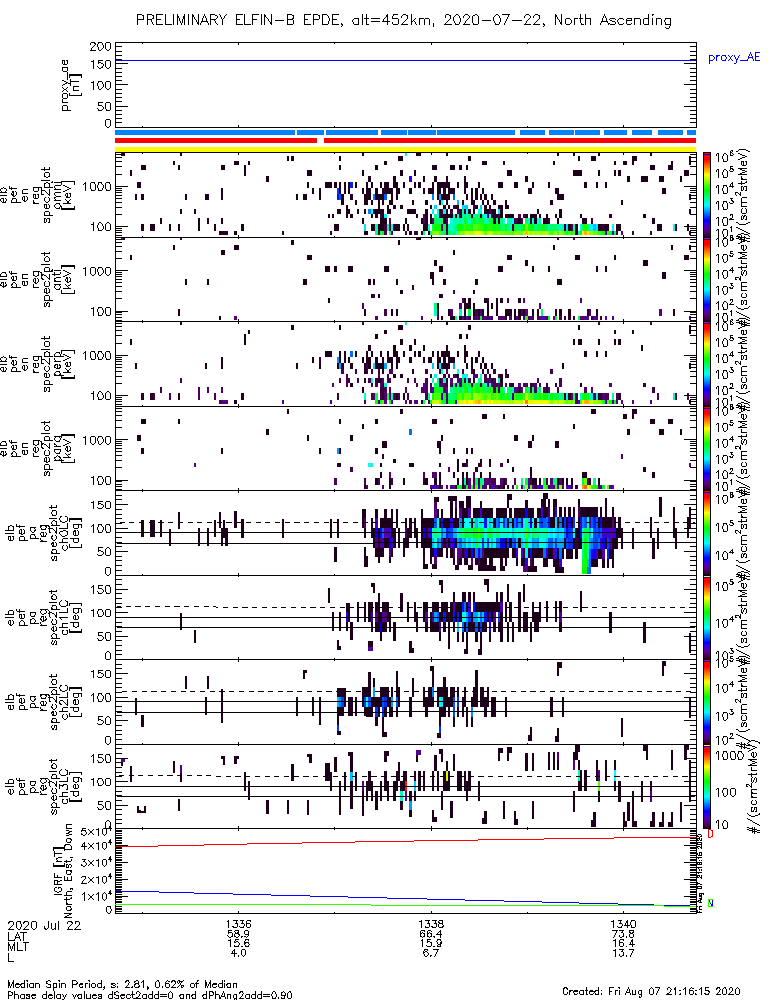Click the para [keV] y-axis label

tap(38, 448)
